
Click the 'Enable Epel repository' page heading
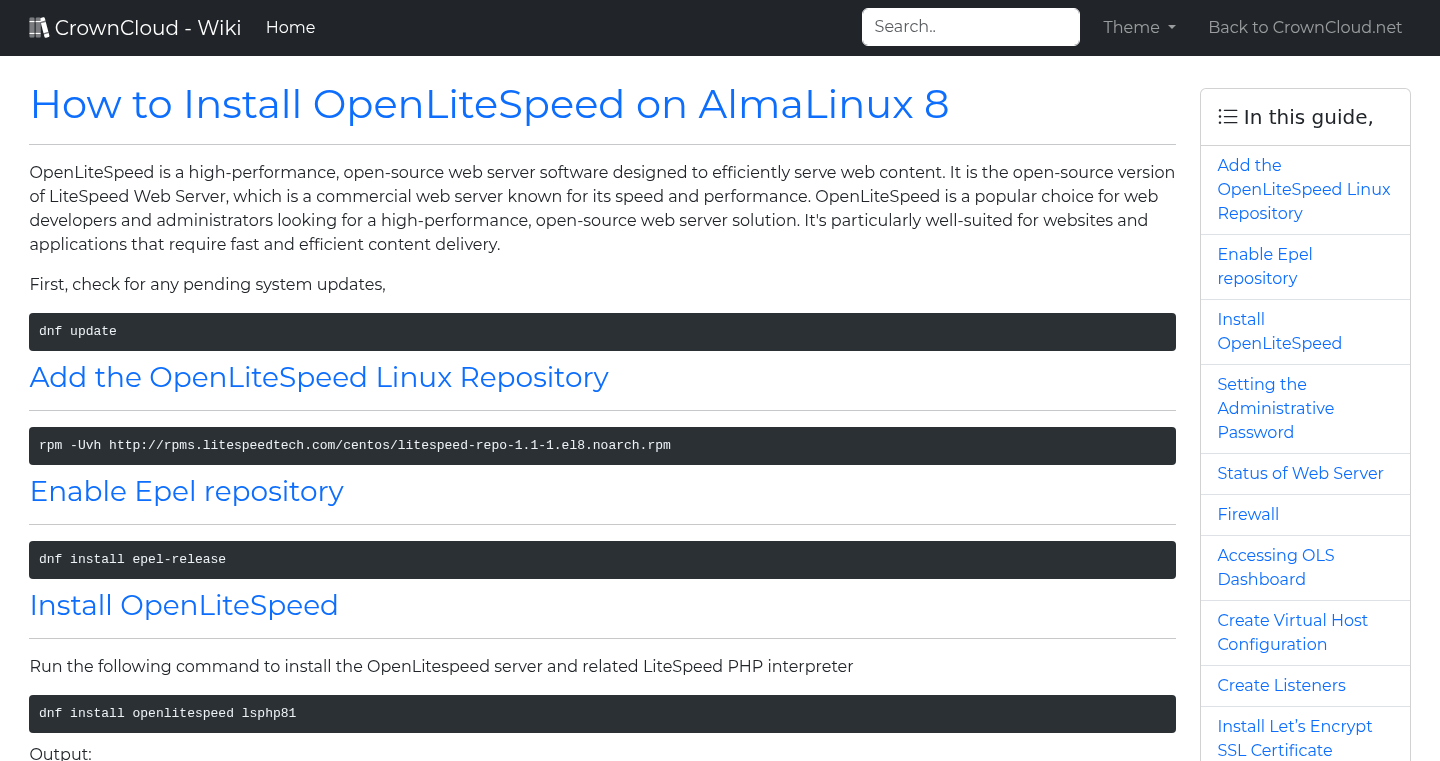(186, 491)
